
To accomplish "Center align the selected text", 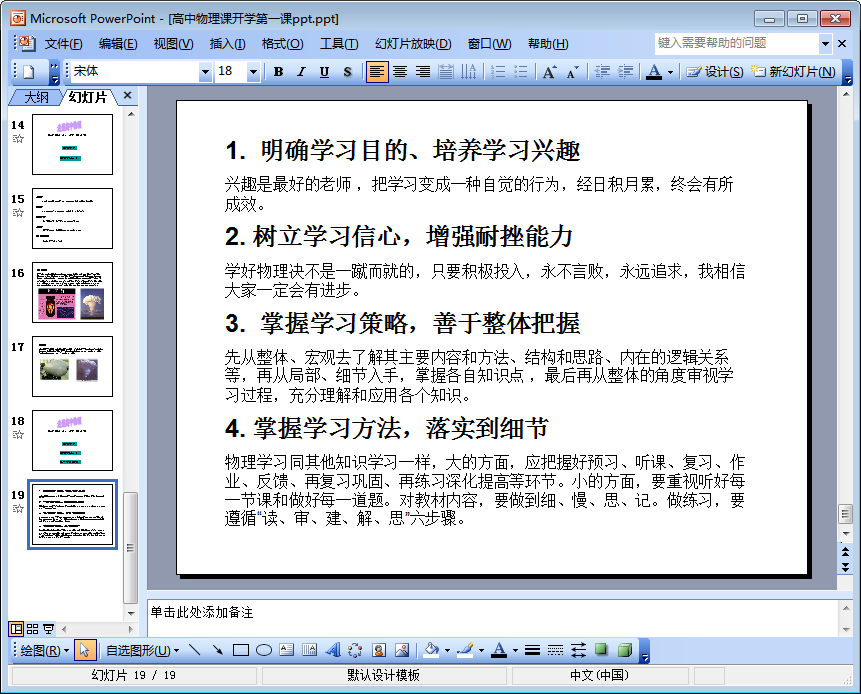I will pyautogui.click(x=400, y=72).
